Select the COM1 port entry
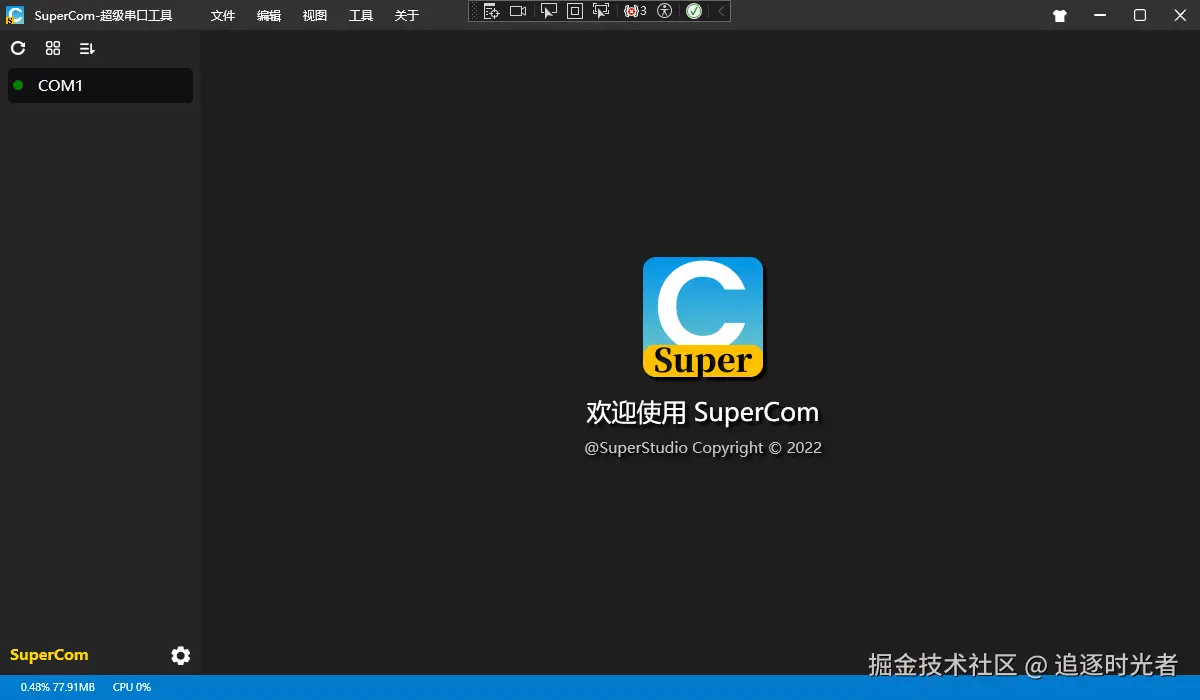Viewport: 1200px width, 700px height. click(100, 85)
